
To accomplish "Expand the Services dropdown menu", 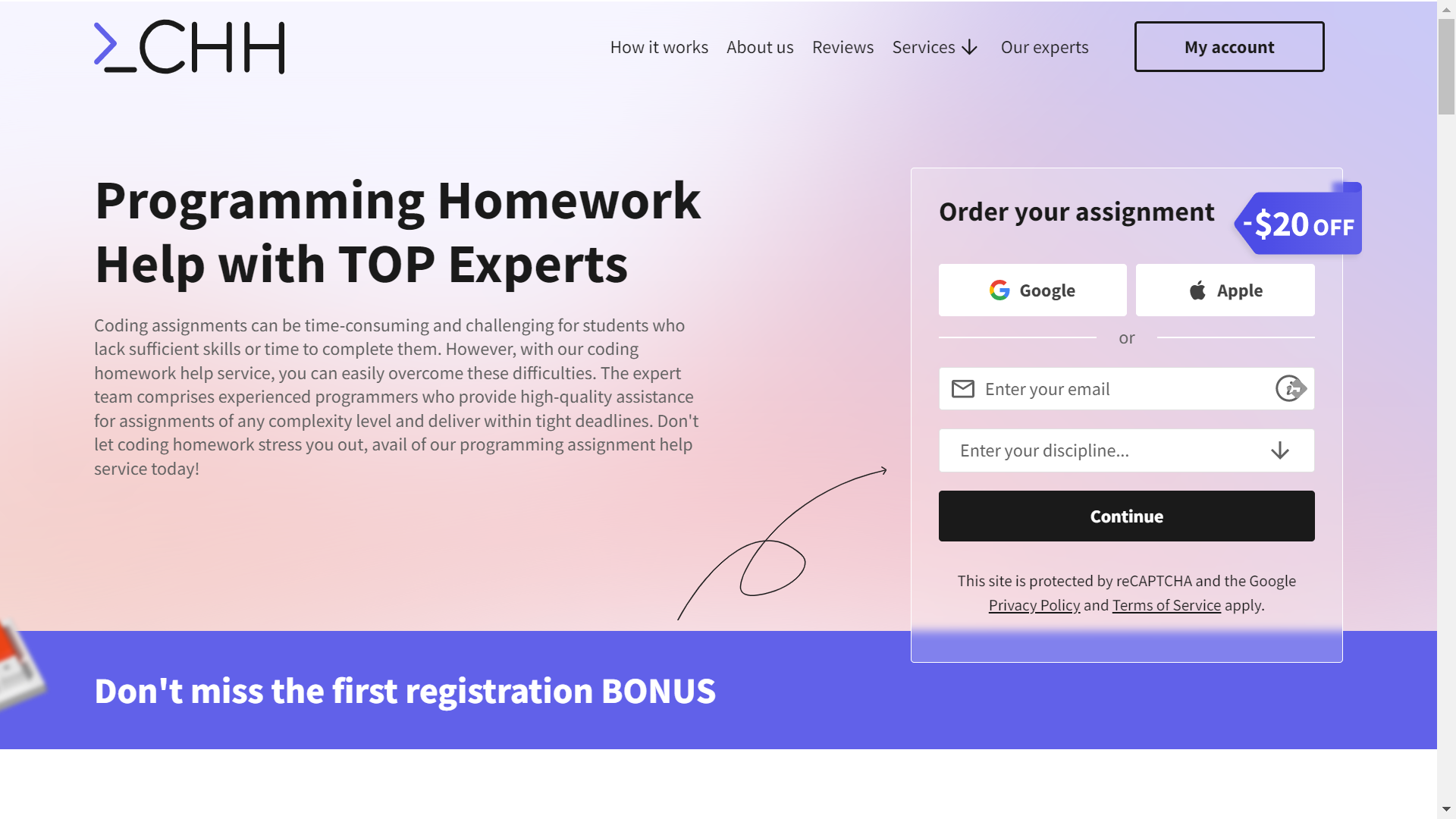I will [x=935, y=47].
